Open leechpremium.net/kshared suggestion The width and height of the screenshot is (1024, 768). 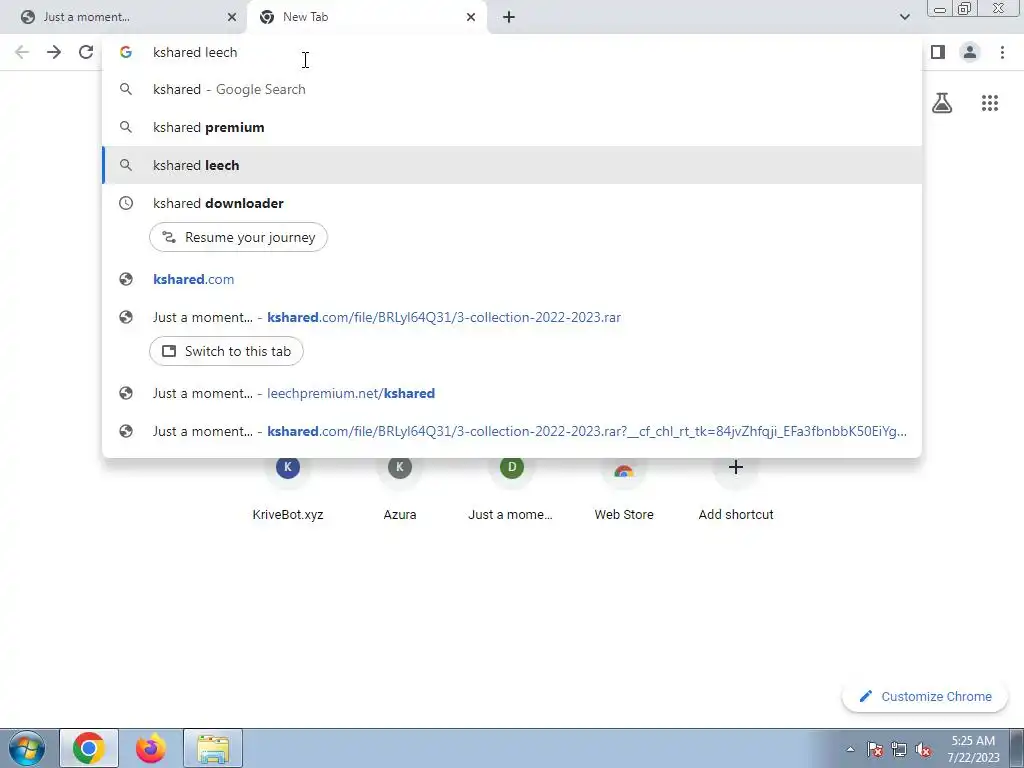(x=512, y=393)
